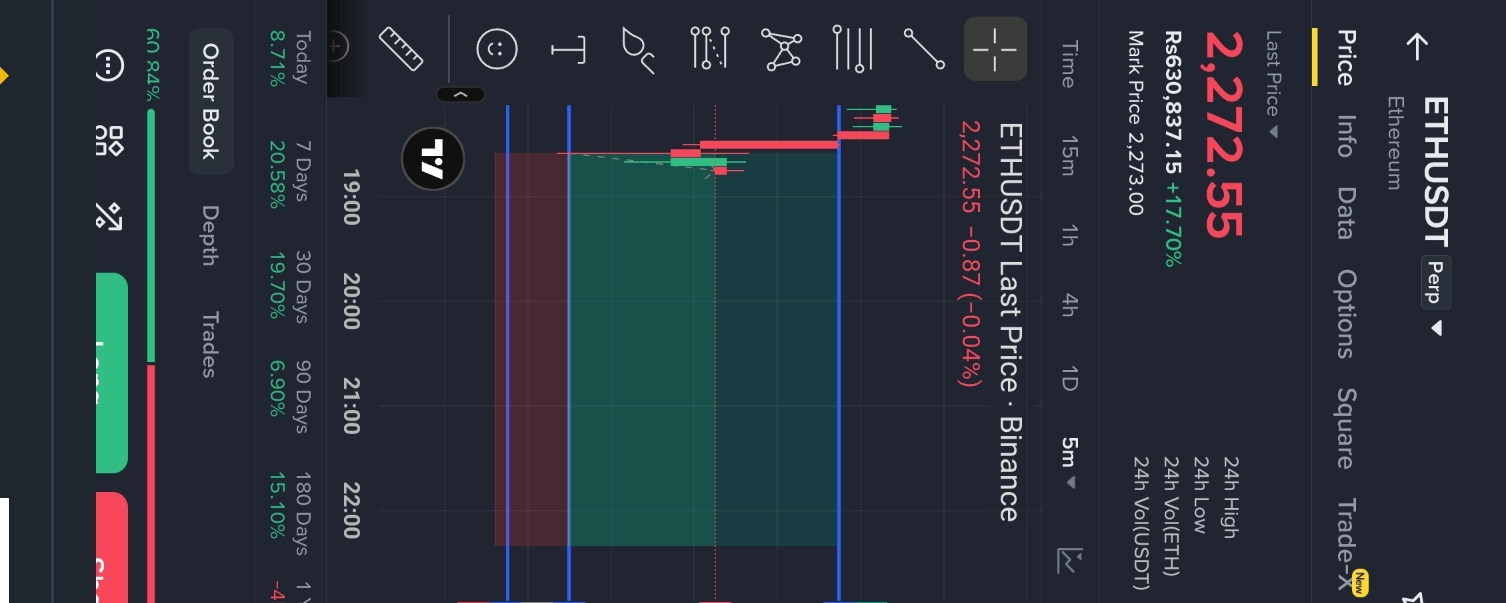
Task: Collapse the drawing toolbar with chevron
Action: click(x=461, y=94)
